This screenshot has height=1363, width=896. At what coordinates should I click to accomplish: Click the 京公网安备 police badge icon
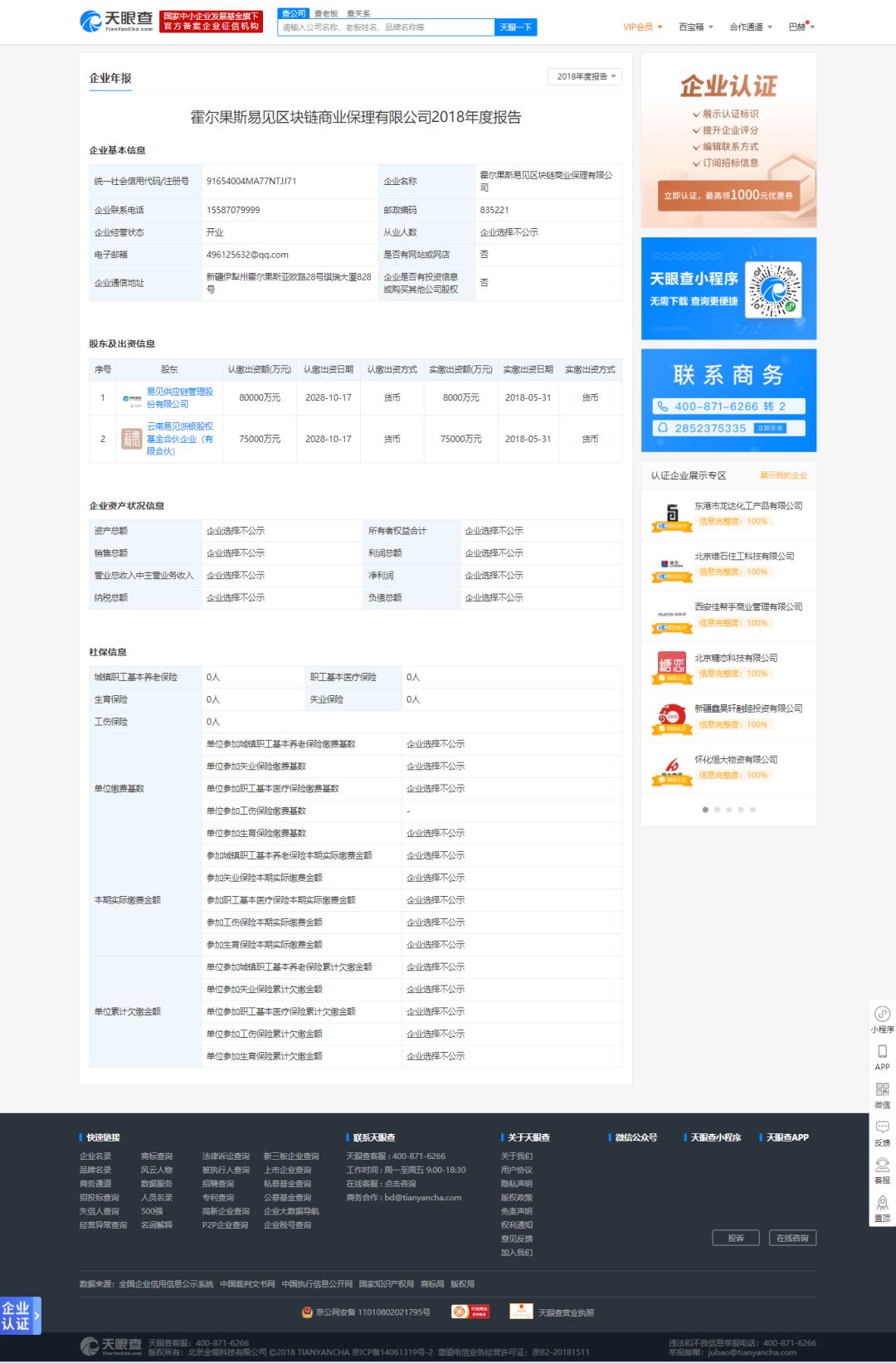click(308, 1312)
